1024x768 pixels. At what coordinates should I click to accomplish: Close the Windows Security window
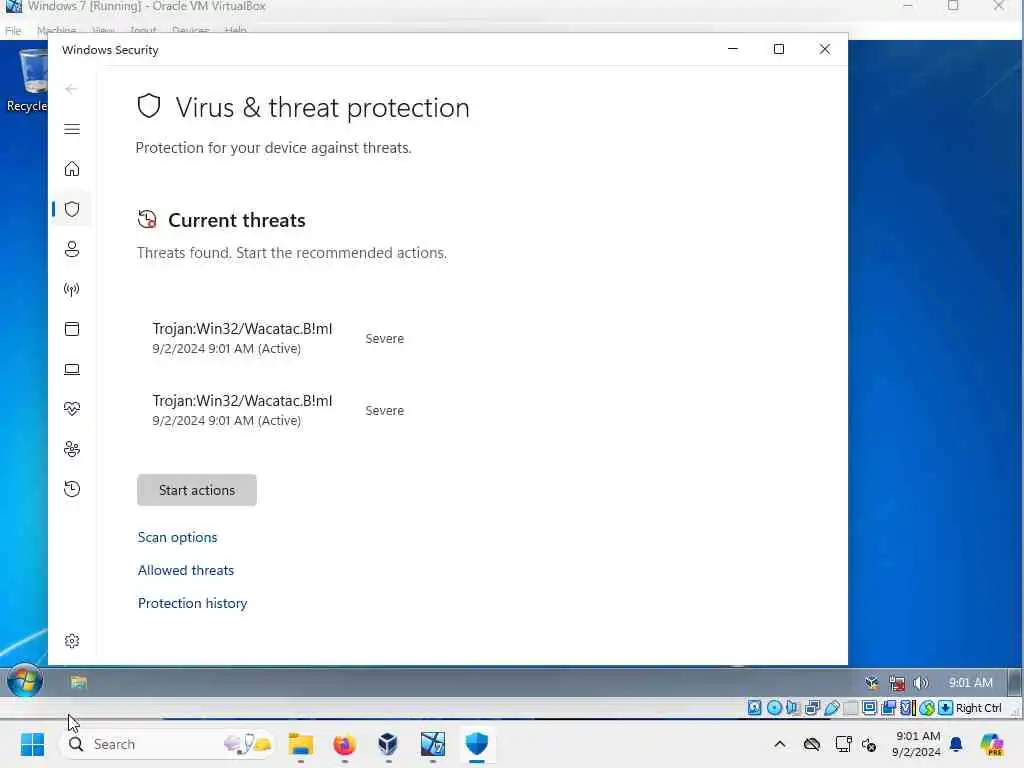coord(825,49)
